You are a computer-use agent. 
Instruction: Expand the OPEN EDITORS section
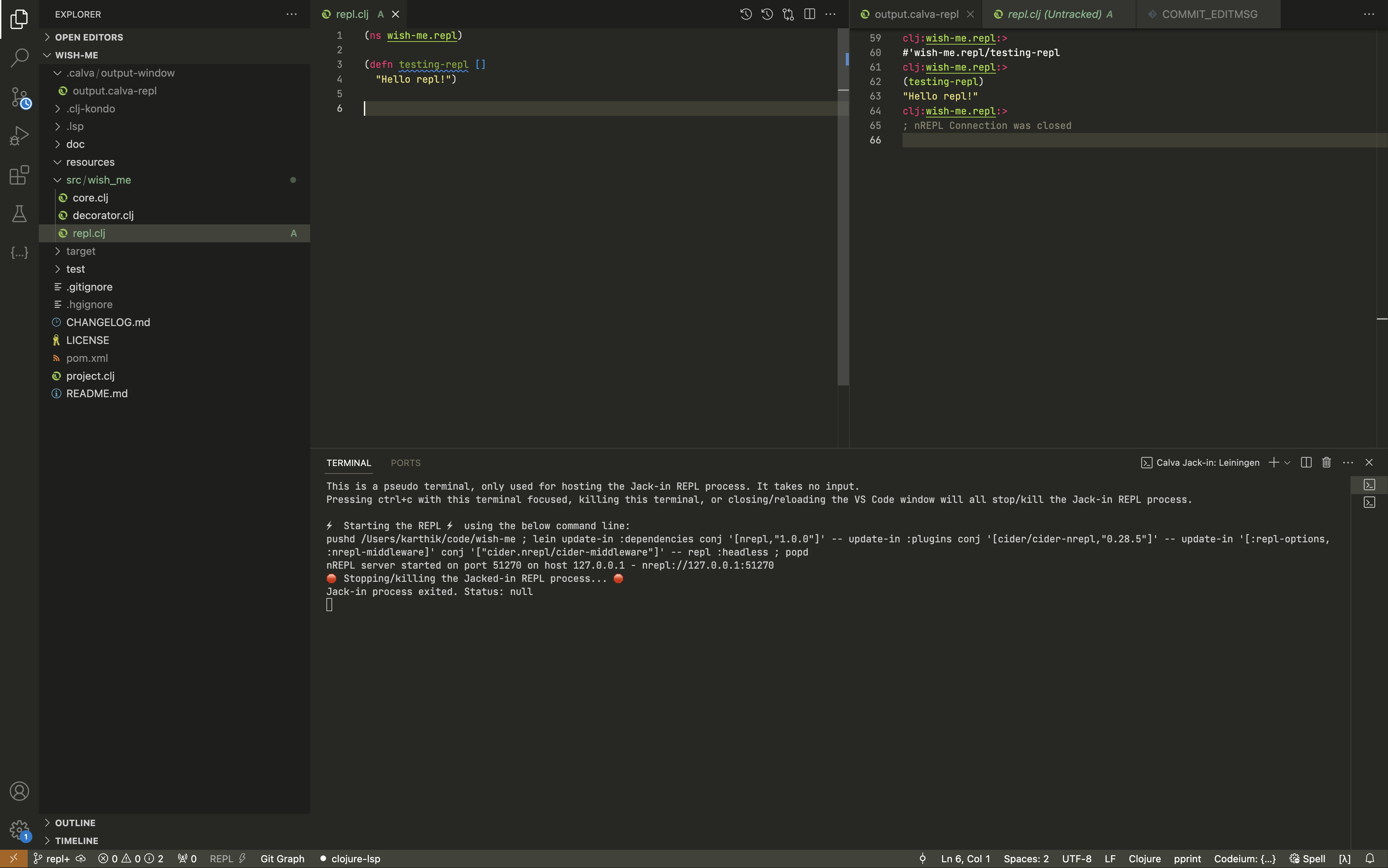(175, 37)
